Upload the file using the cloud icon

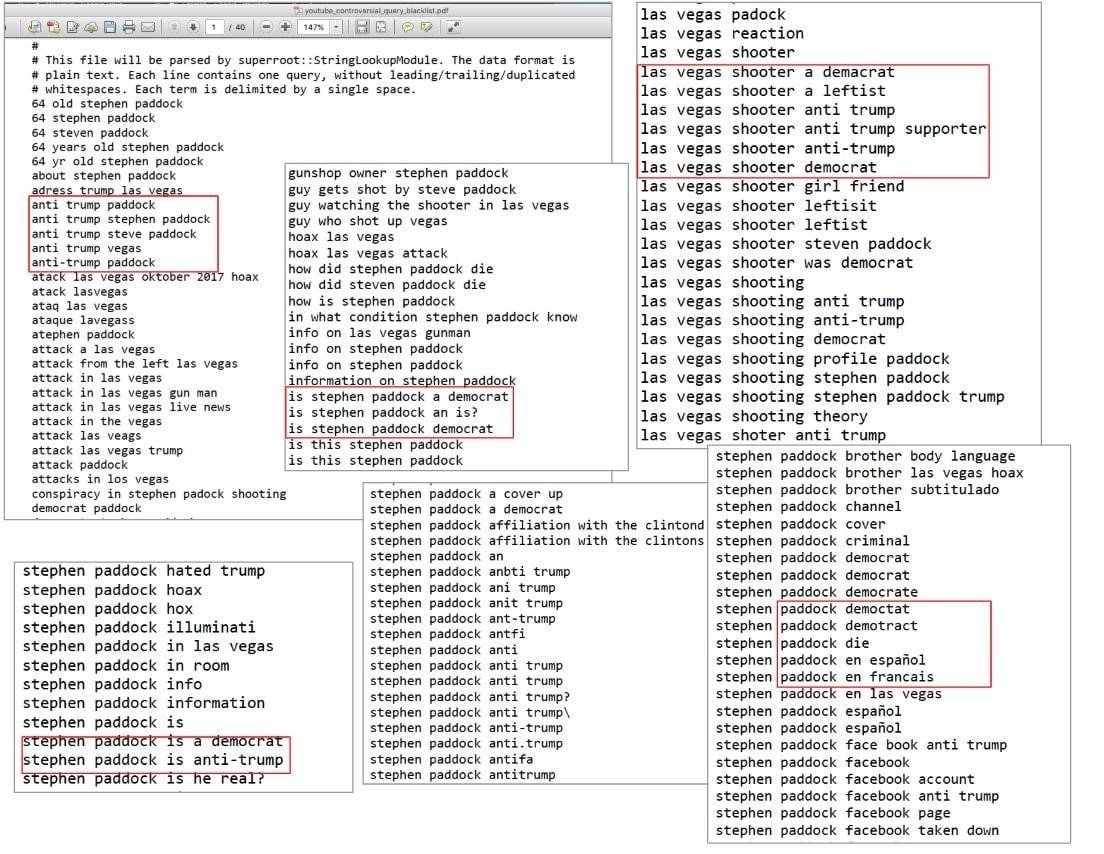click(91, 27)
